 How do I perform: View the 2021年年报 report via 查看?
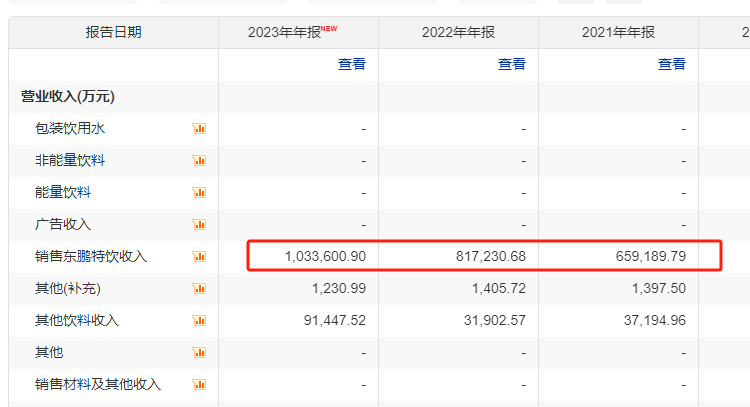pos(671,64)
